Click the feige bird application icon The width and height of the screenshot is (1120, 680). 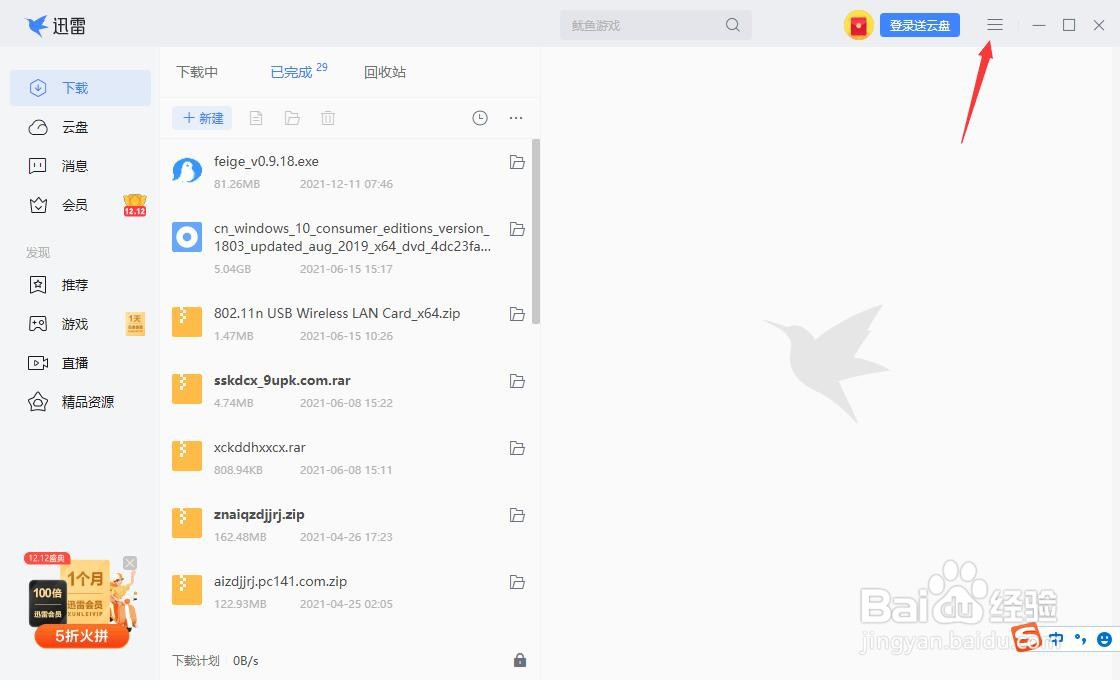click(x=187, y=170)
